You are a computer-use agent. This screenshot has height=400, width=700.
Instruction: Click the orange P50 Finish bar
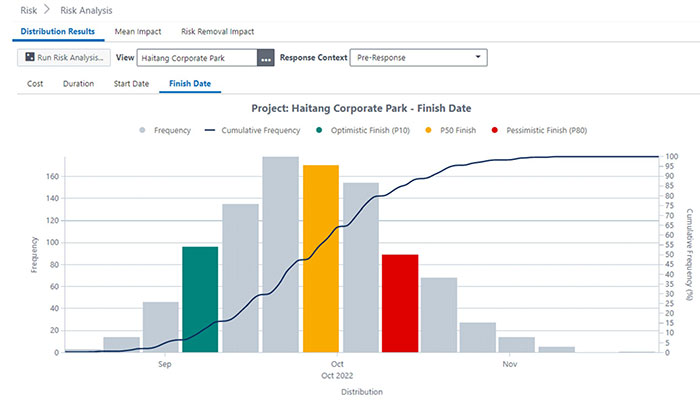click(x=321, y=259)
